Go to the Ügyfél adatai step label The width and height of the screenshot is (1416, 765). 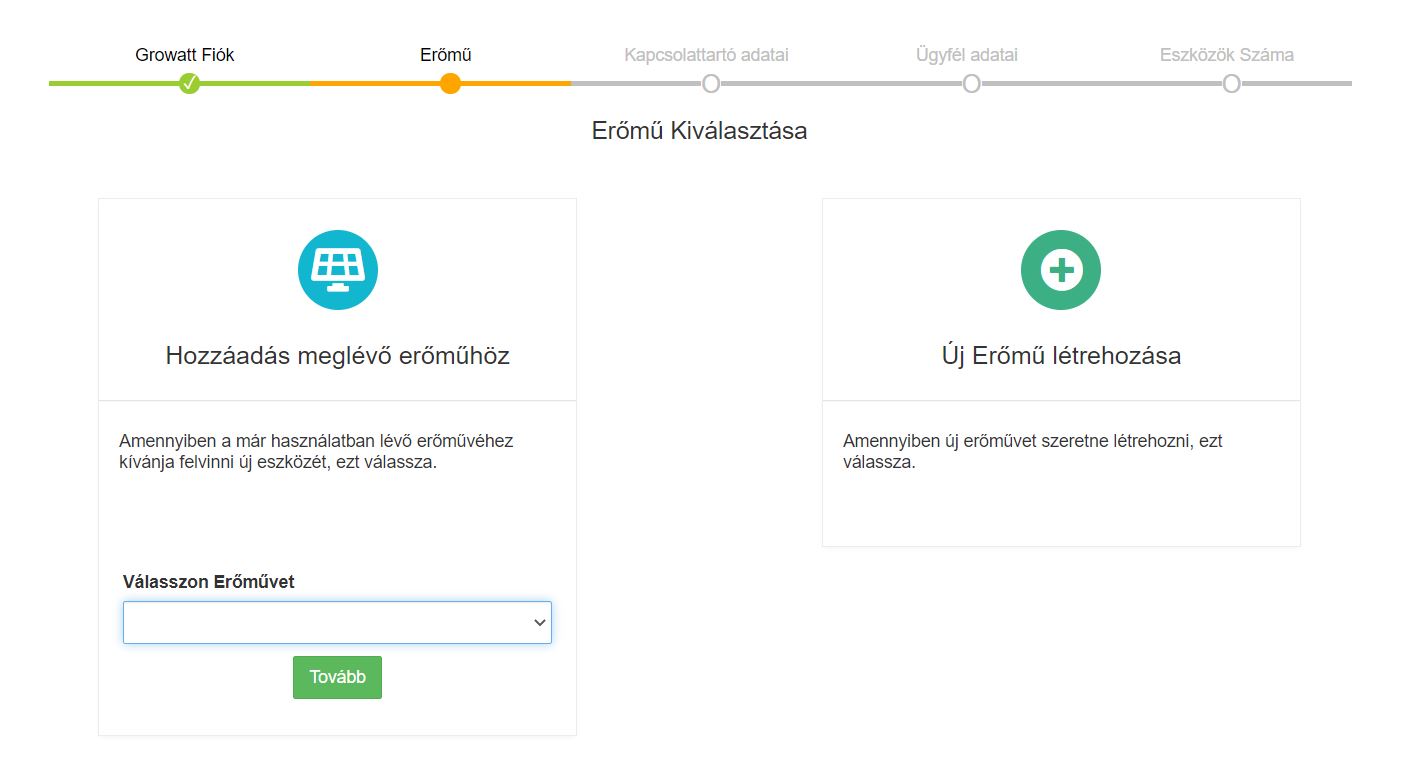(x=967, y=55)
